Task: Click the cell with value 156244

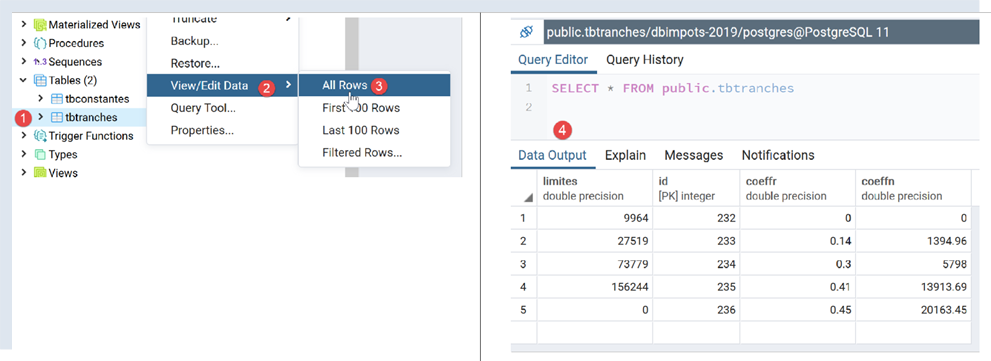Action: coord(594,287)
